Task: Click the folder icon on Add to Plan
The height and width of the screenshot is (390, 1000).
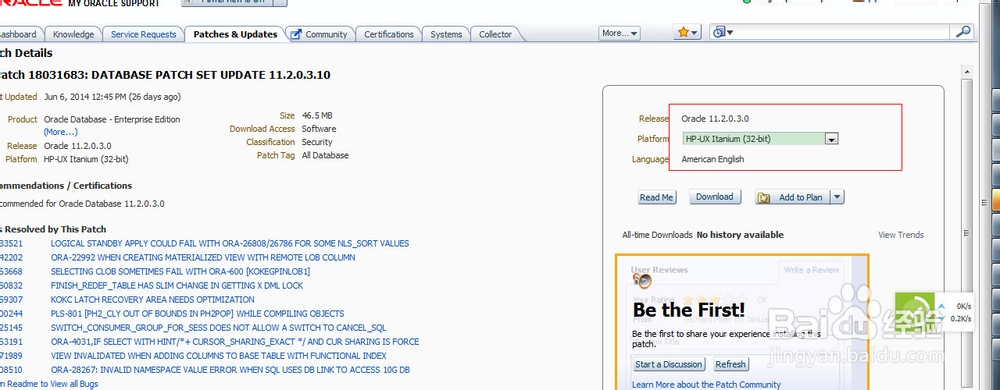Action: pos(764,198)
